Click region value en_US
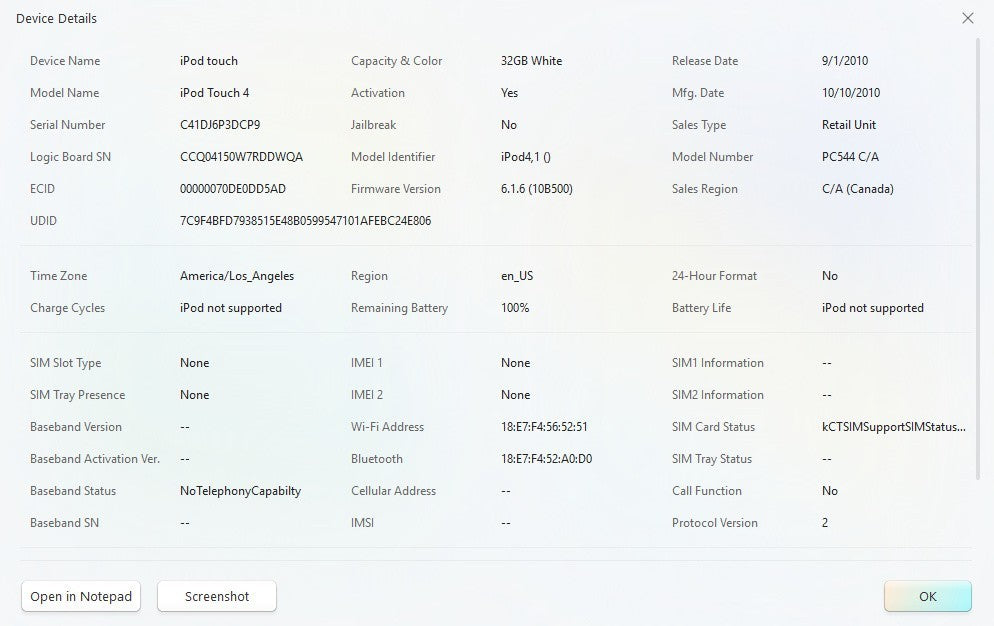 pyautogui.click(x=517, y=276)
